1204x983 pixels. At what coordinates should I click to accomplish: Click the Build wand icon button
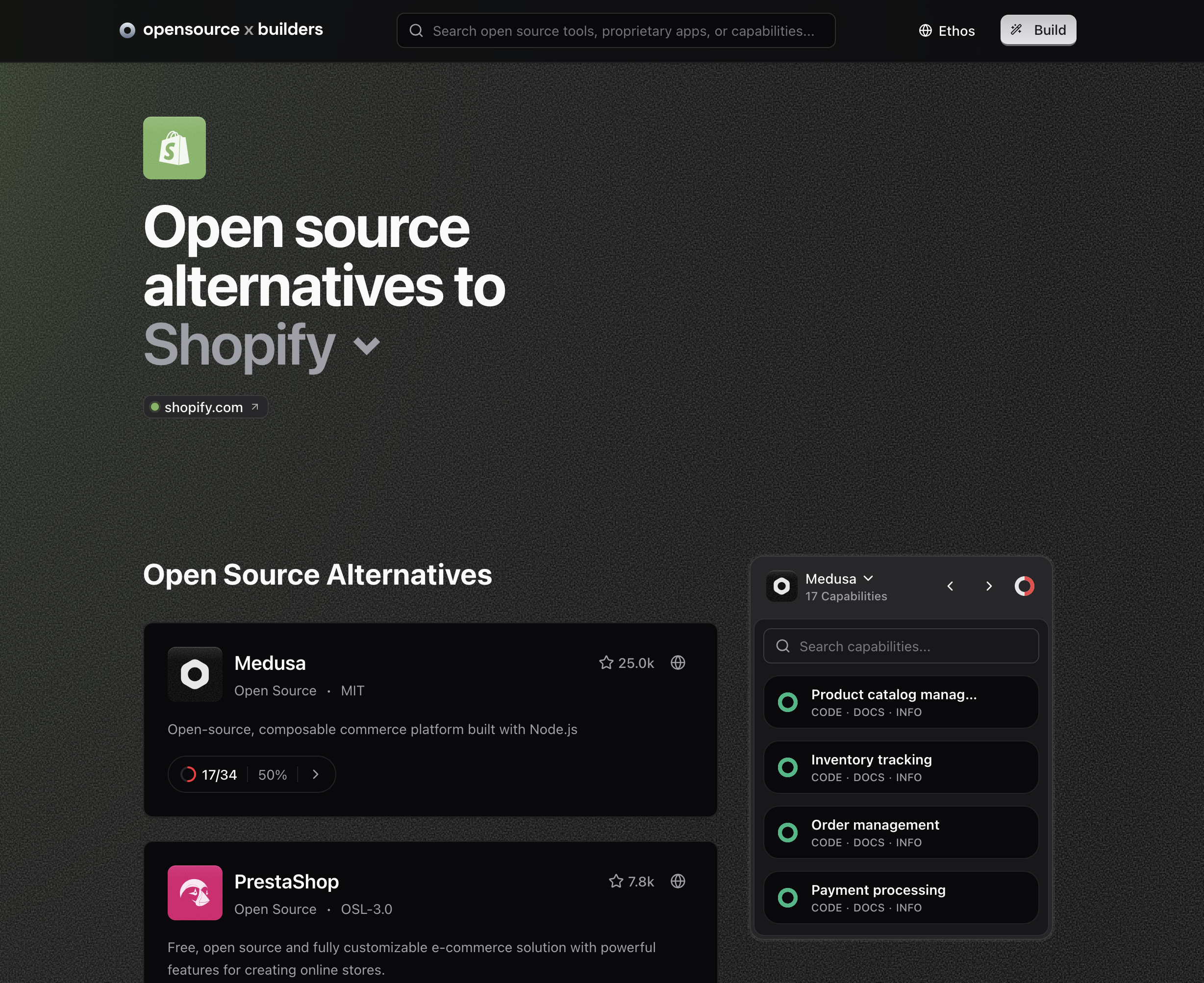coord(1017,29)
